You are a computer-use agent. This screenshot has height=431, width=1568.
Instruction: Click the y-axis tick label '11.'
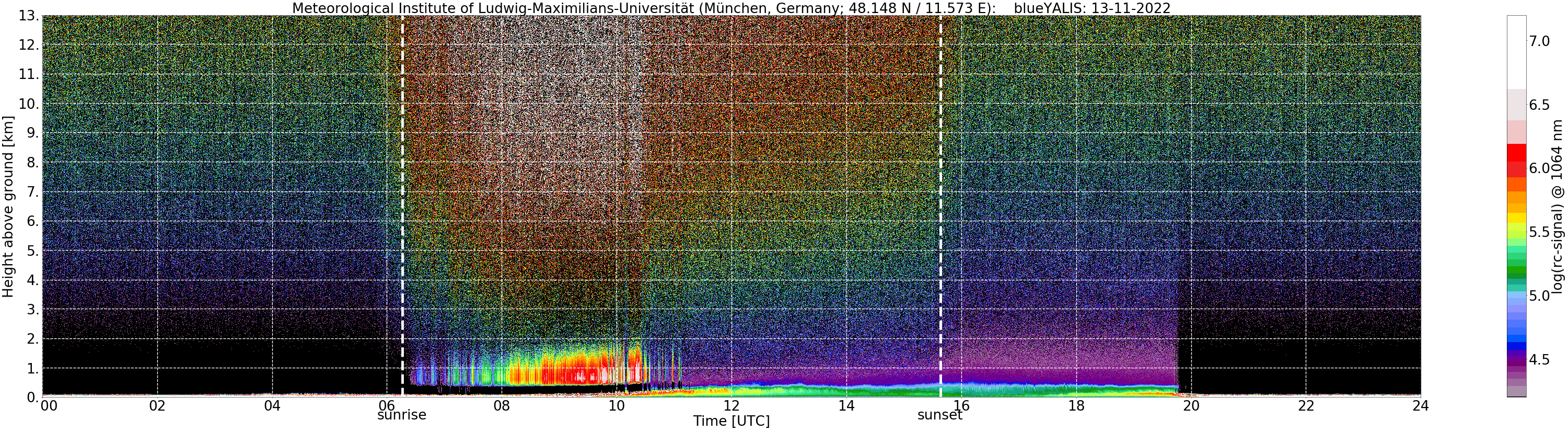click(x=29, y=74)
